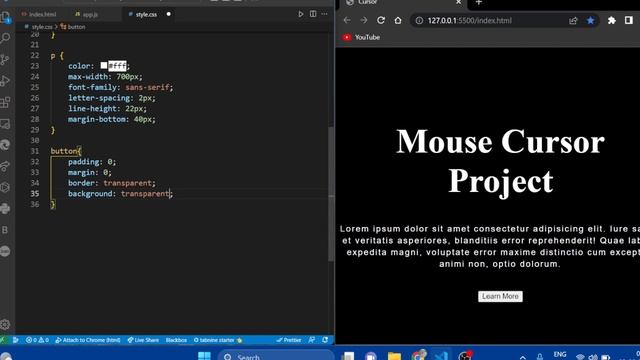Click tabnine starter status item
This screenshot has height=360, width=640.
(x=218, y=340)
